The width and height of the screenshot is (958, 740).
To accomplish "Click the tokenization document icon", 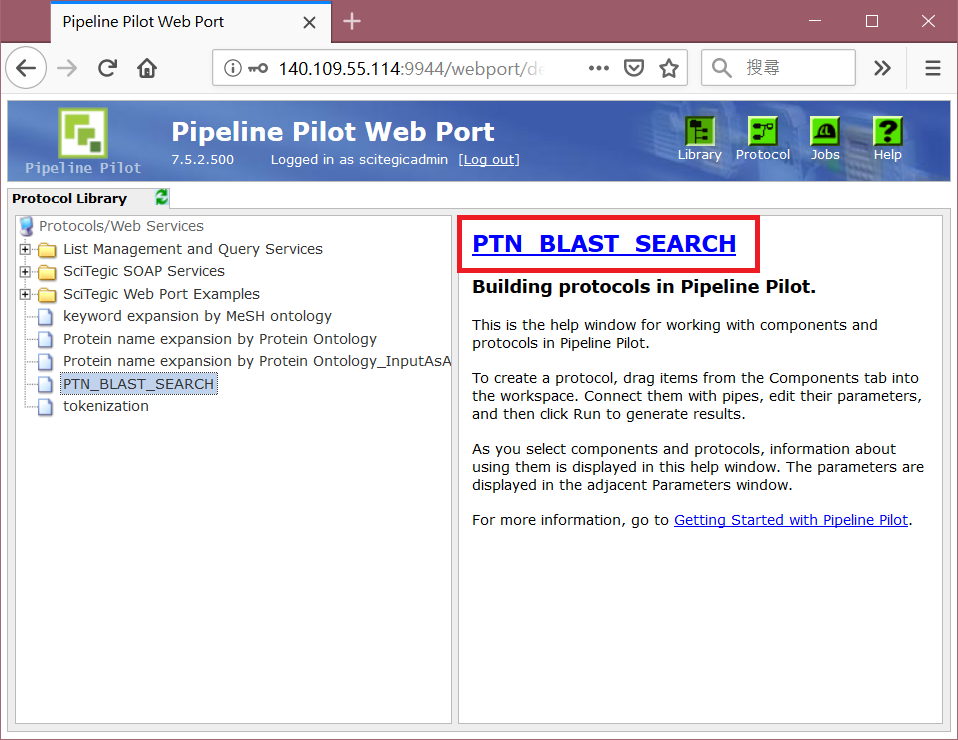I will 45,406.
